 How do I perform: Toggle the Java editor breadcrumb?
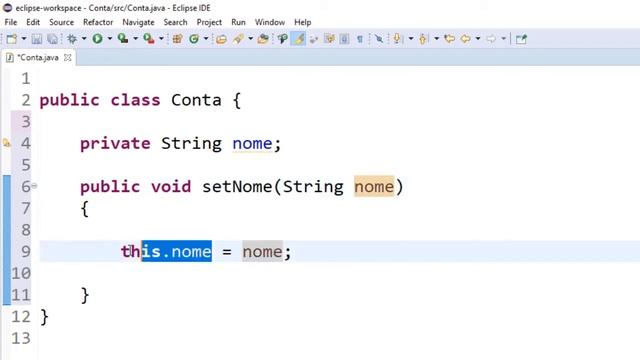click(282, 39)
